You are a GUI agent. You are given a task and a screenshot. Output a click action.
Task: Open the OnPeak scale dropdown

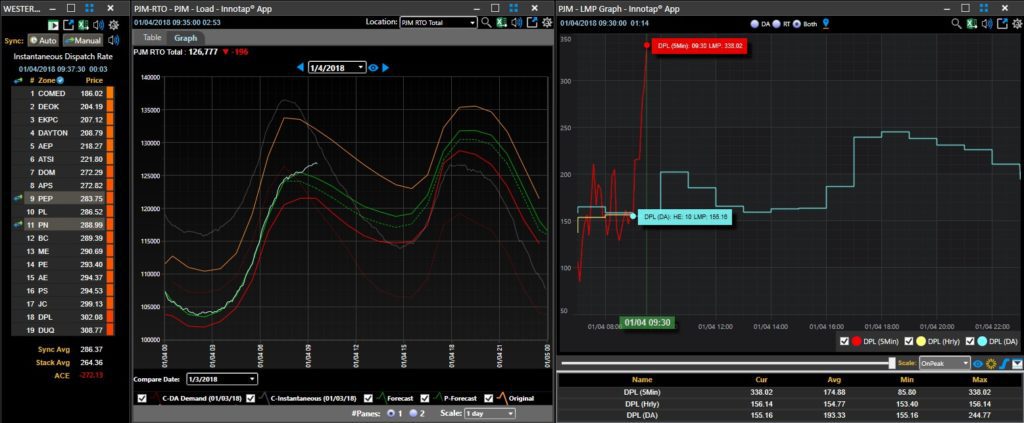tap(944, 364)
